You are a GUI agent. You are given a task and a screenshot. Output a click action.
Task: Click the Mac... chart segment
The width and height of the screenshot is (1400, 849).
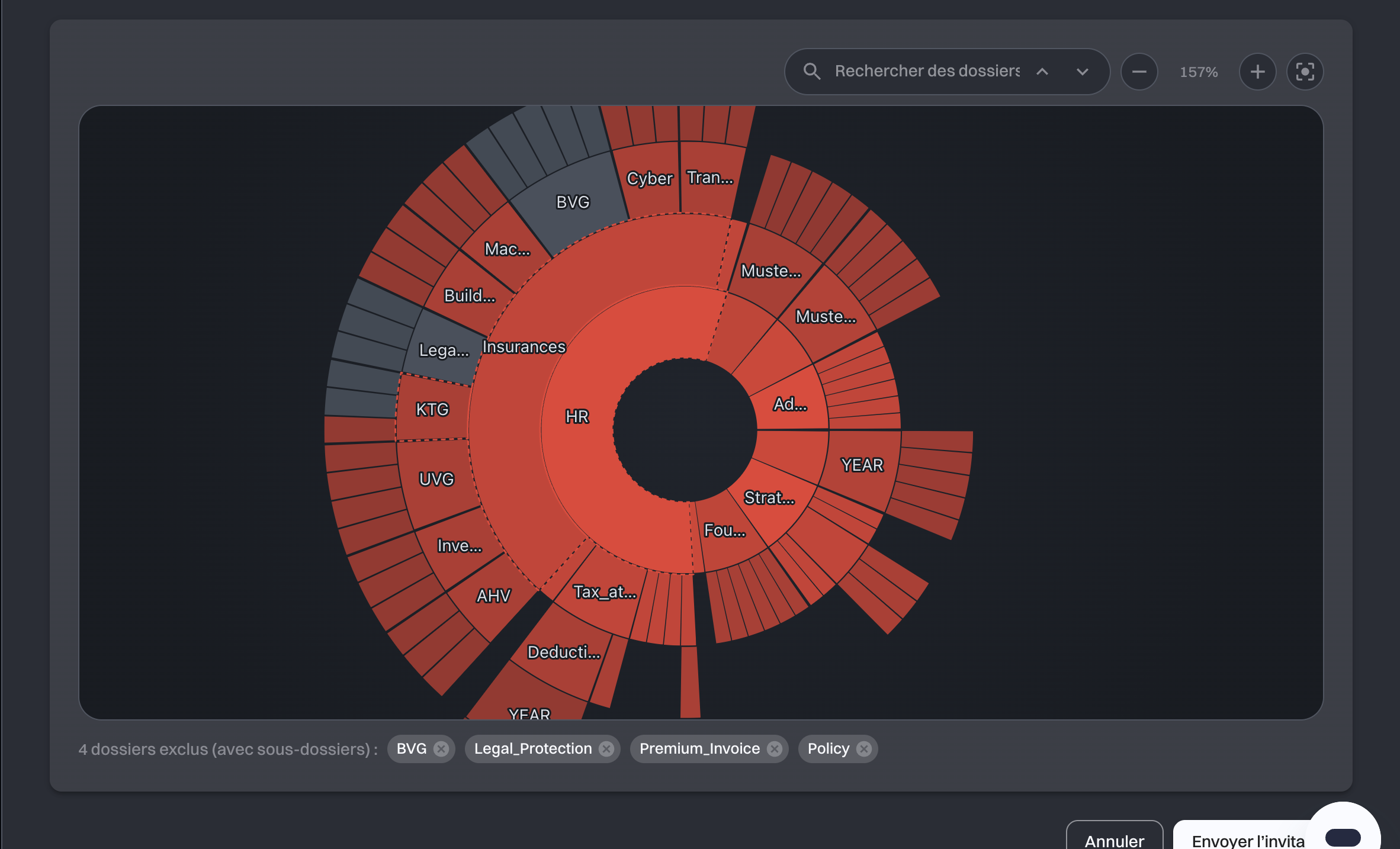point(507,249)
